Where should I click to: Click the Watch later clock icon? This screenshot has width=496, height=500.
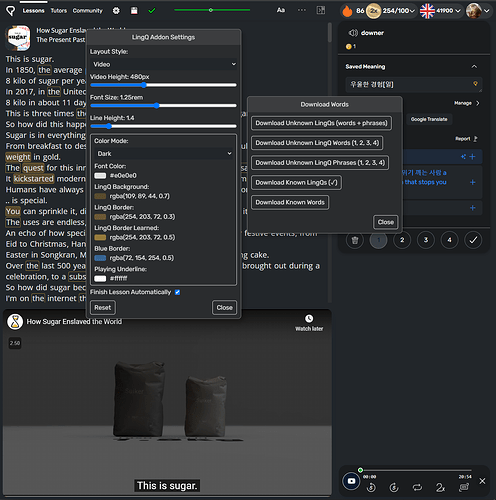pyautogui.click(x=309, y=319)
